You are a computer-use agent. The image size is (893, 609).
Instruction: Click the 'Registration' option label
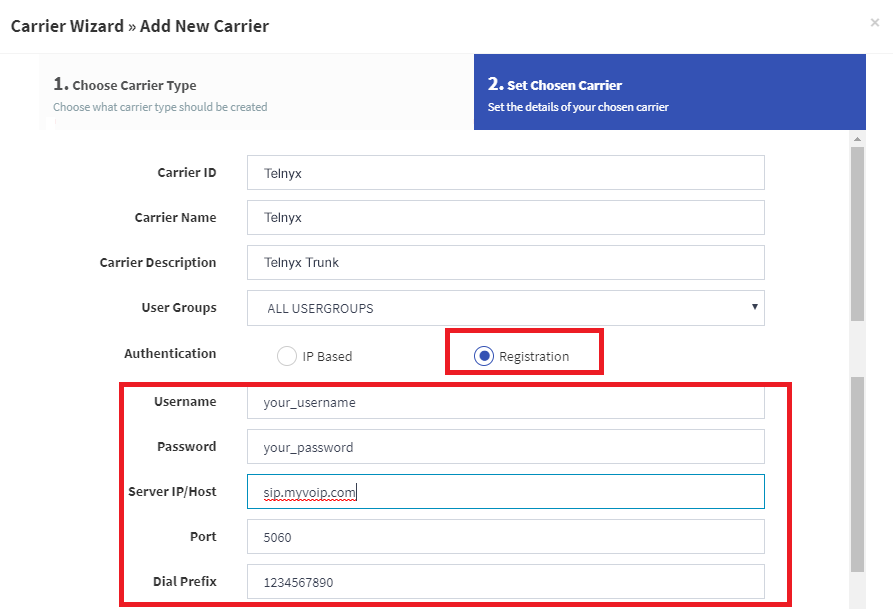tap(534, 357)
